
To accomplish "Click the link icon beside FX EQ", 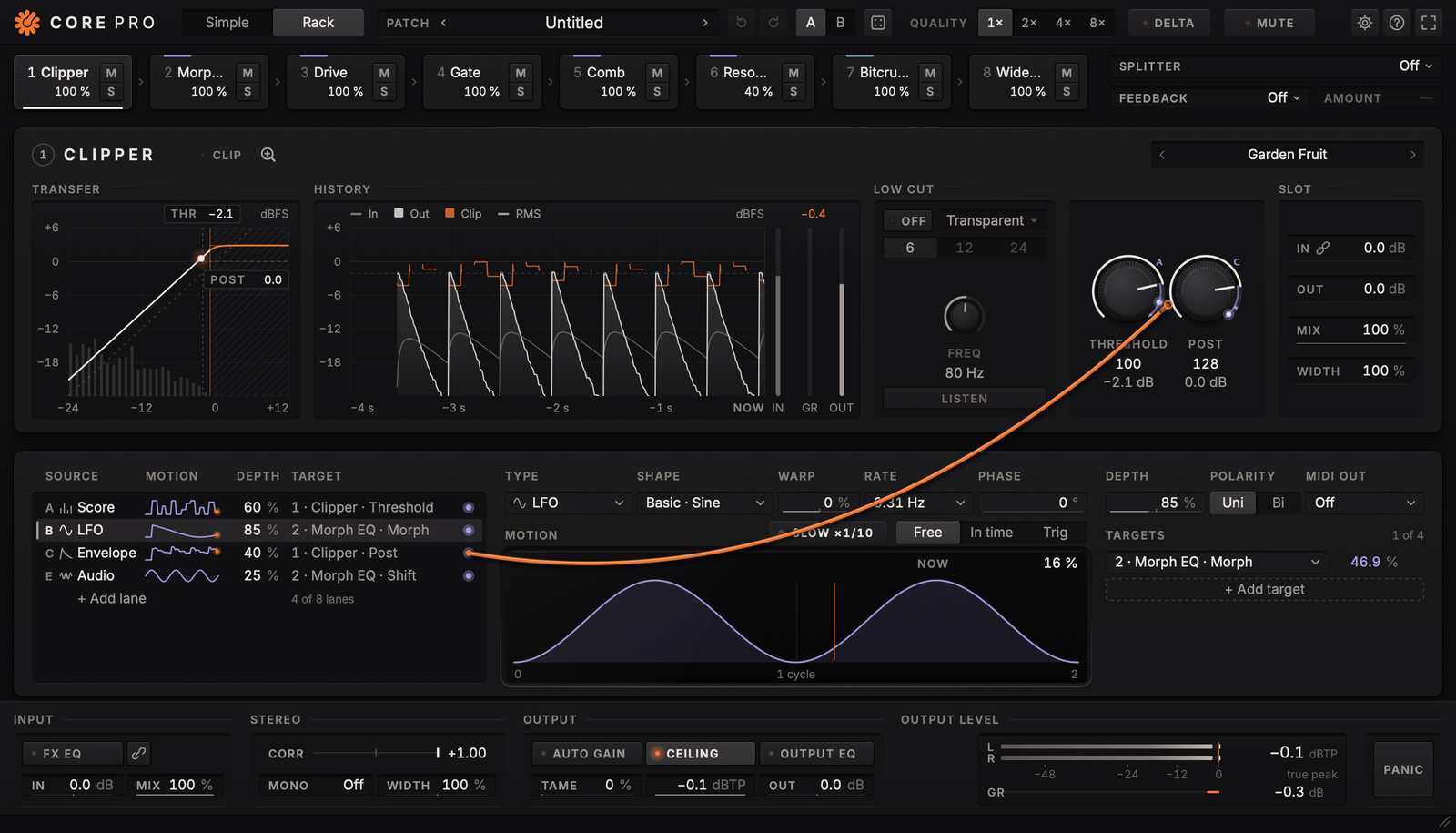I will tap(138, 753).
